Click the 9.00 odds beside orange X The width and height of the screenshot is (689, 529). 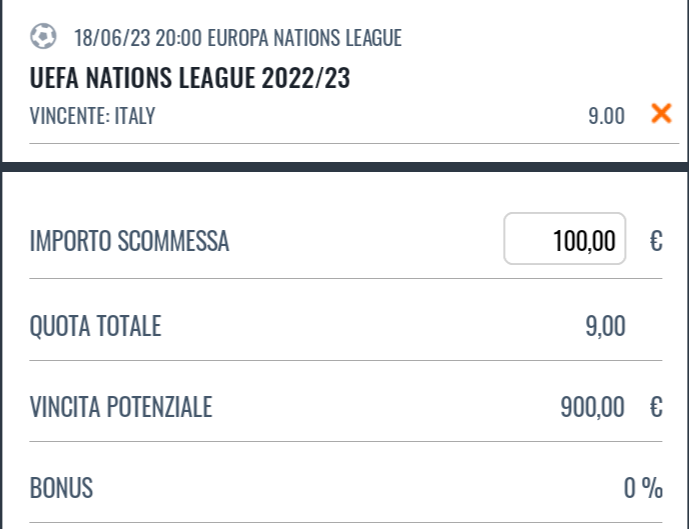606,116
